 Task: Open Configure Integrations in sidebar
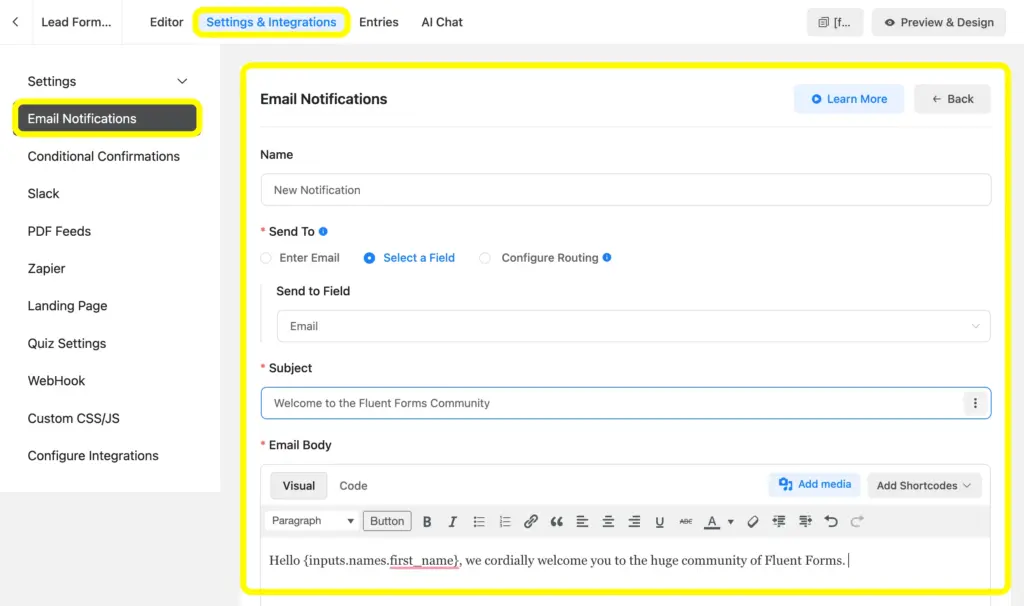pyautogui.click(x=93, y=456)
